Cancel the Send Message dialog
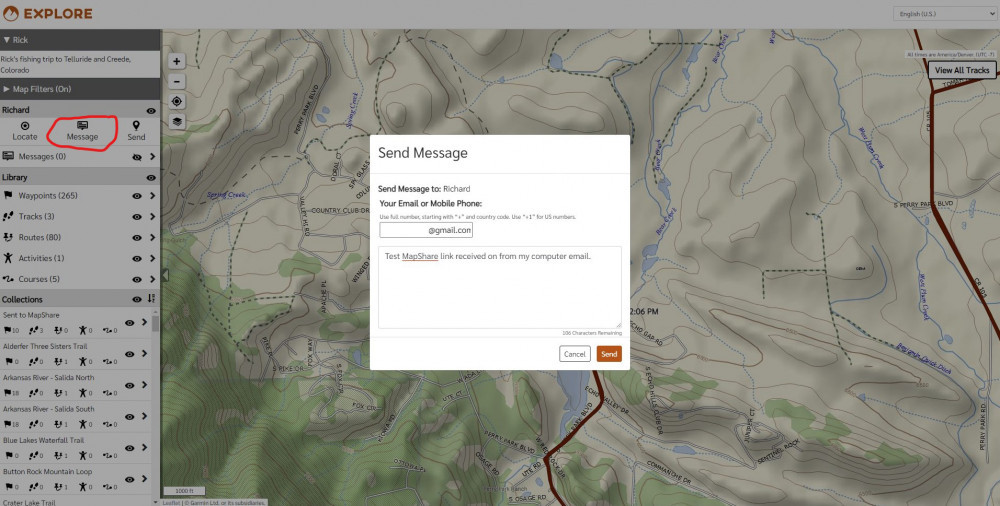 coord(575,353)
